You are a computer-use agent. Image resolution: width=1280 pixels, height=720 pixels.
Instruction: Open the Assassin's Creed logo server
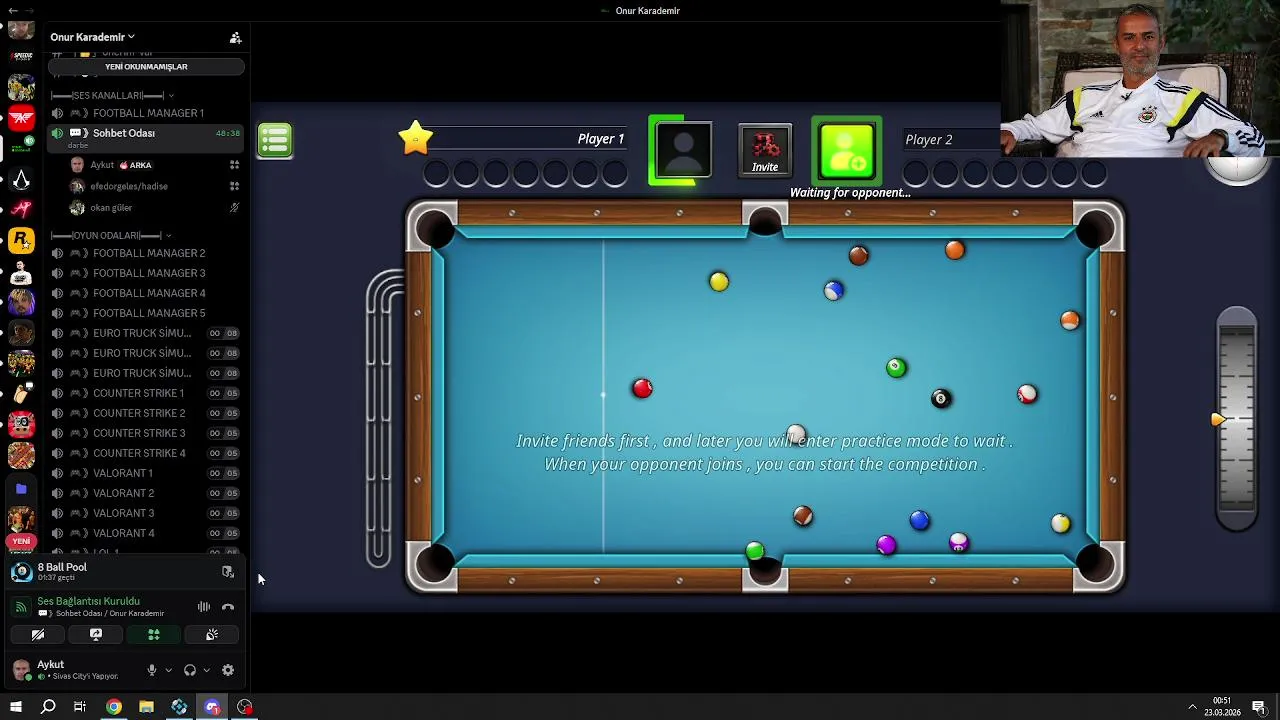coord(21,179)
